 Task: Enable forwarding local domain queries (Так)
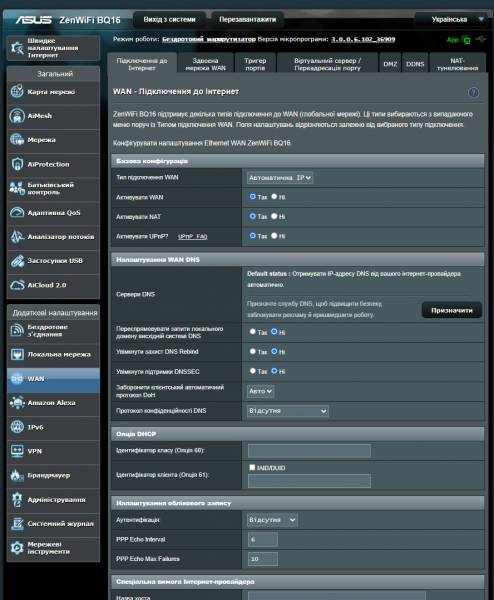[x=253, y=332]
